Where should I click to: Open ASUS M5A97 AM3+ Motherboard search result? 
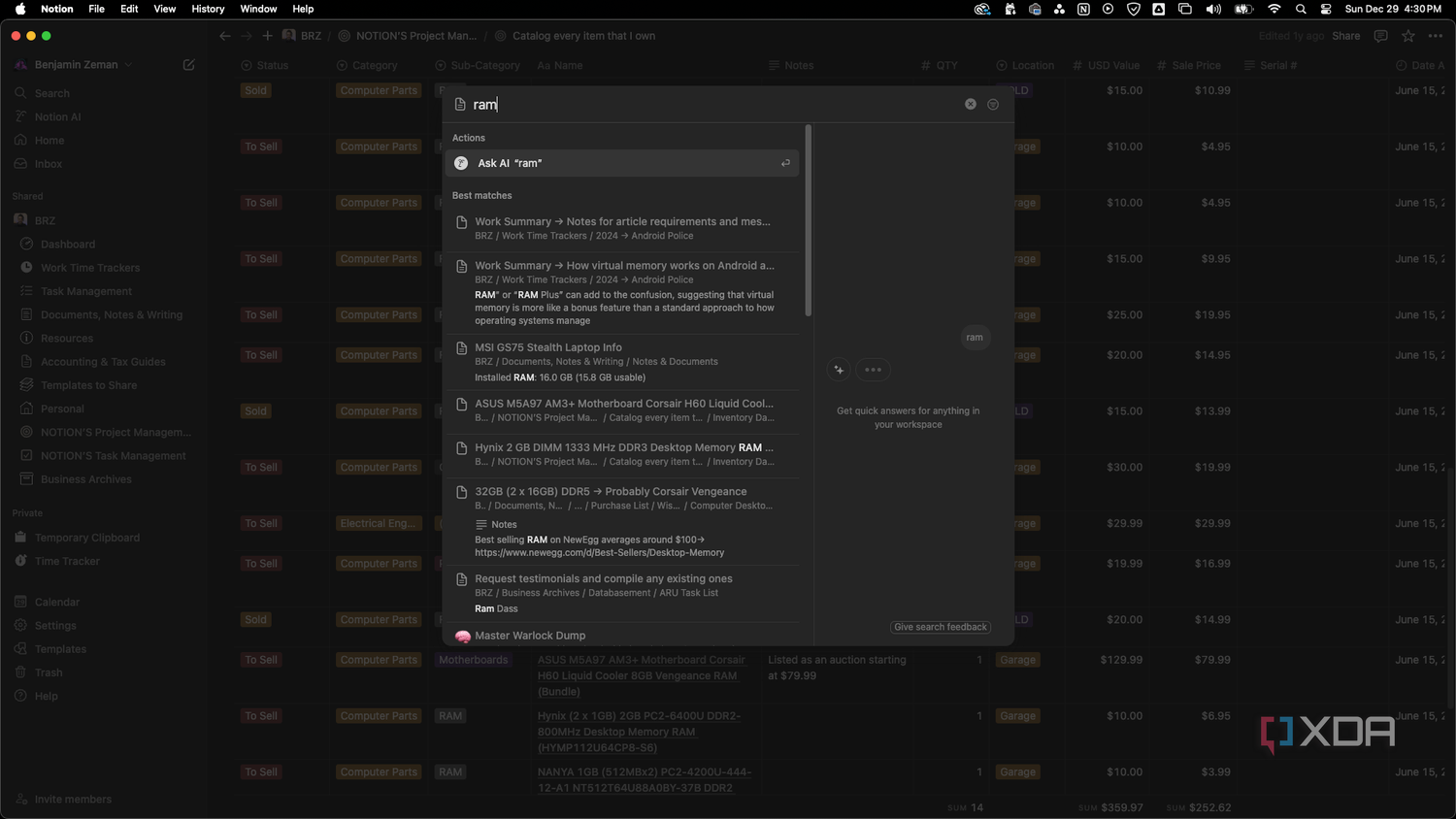[621, 410]
